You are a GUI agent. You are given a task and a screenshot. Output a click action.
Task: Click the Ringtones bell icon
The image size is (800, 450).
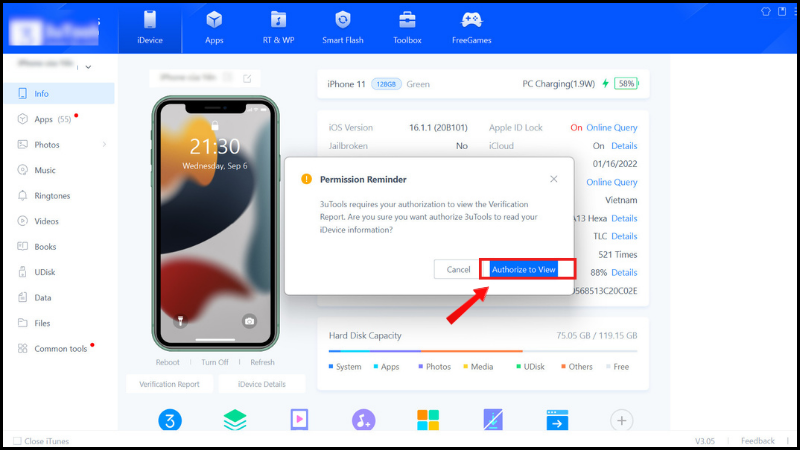pyautogui.click(x=22, y=195)
